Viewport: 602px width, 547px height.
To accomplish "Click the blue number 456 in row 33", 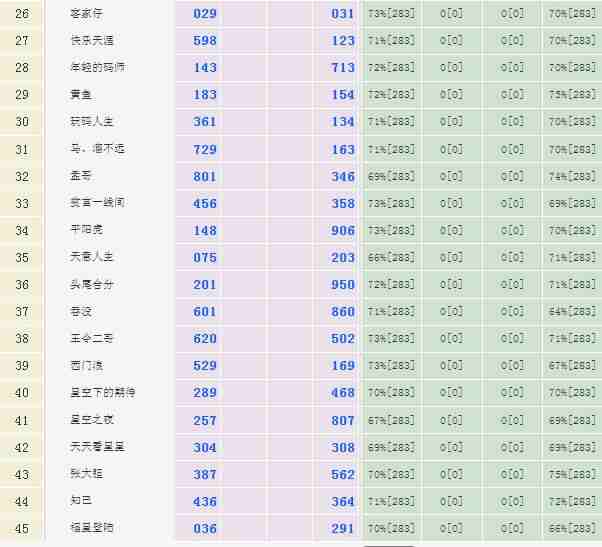I will (205, 204).
